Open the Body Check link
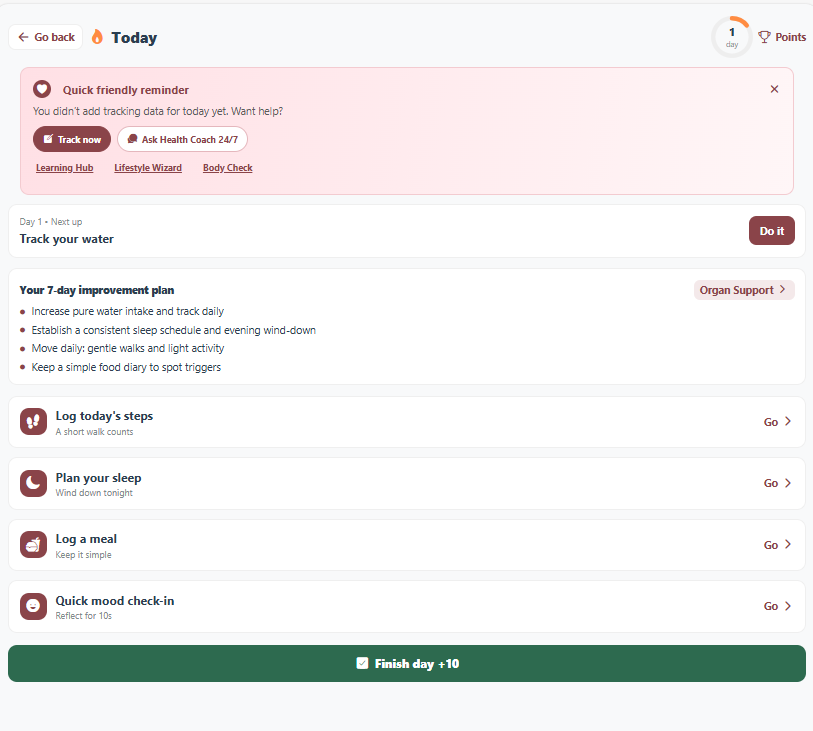Screen dimensions: 813x731 click(x=228, y=168)
